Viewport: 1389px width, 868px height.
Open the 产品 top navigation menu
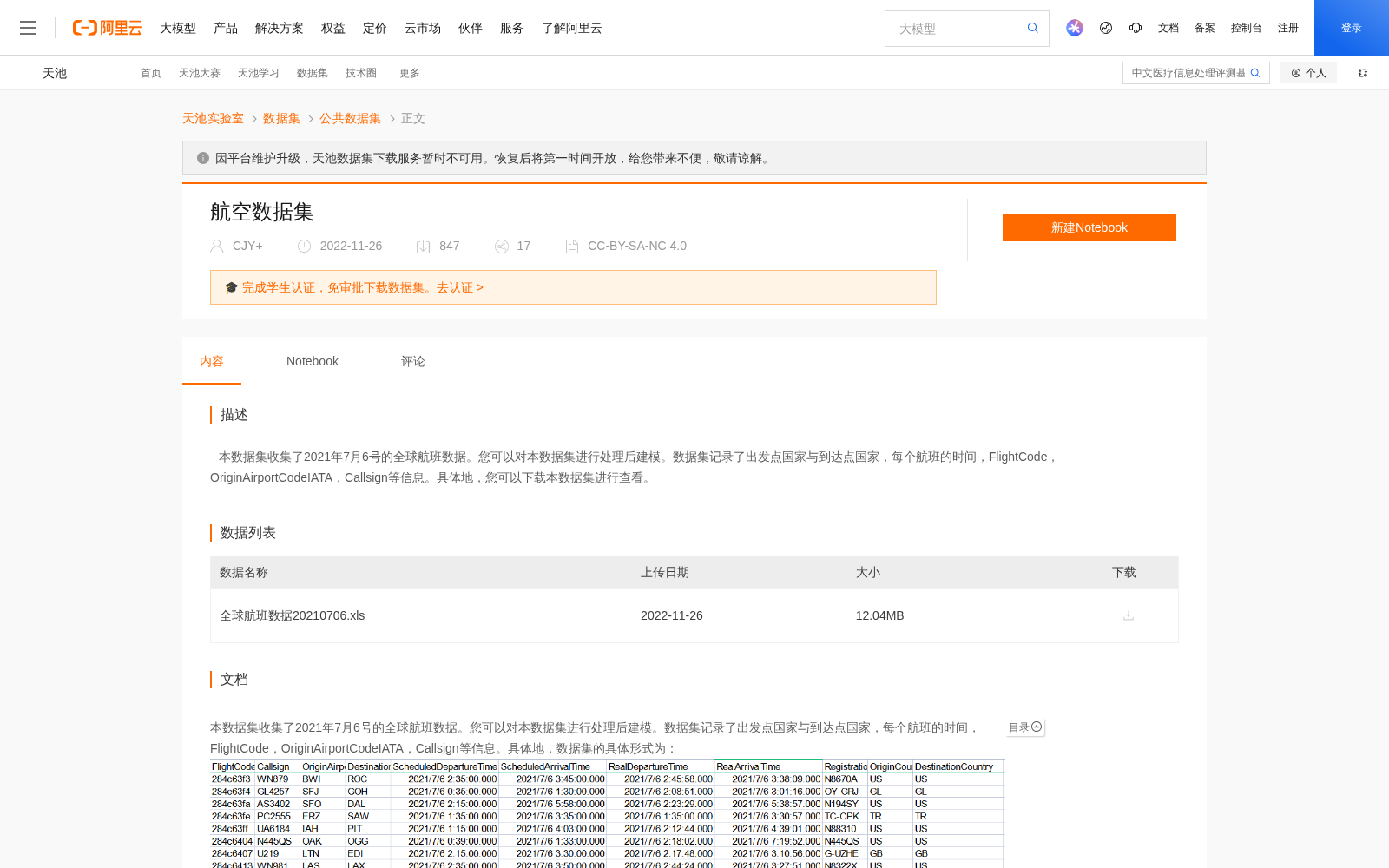[x=226, y=28]
